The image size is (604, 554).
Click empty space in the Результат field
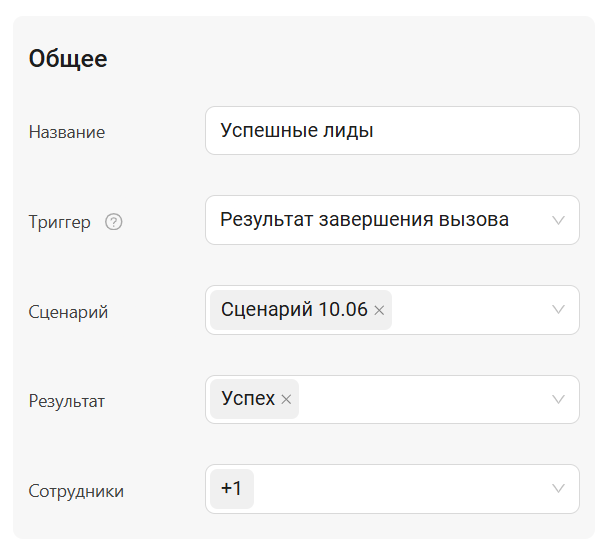click(420, 400)
